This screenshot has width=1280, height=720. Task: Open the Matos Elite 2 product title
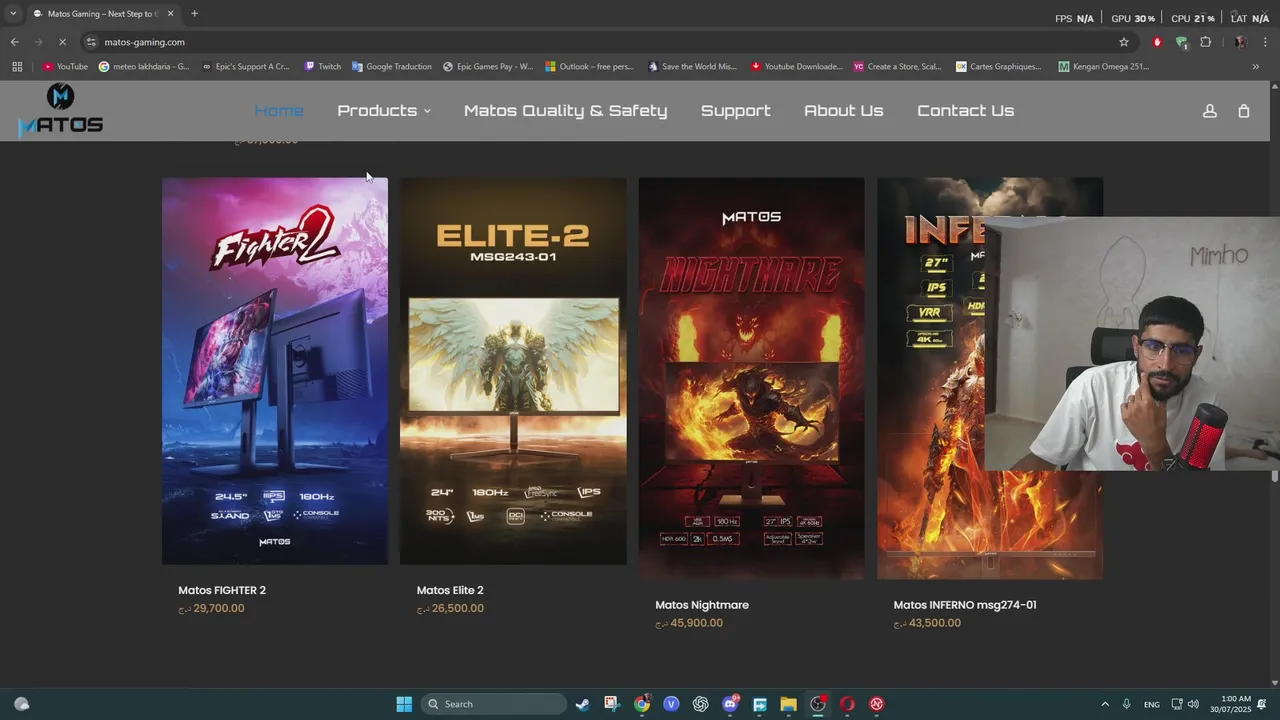pos(450,590)
